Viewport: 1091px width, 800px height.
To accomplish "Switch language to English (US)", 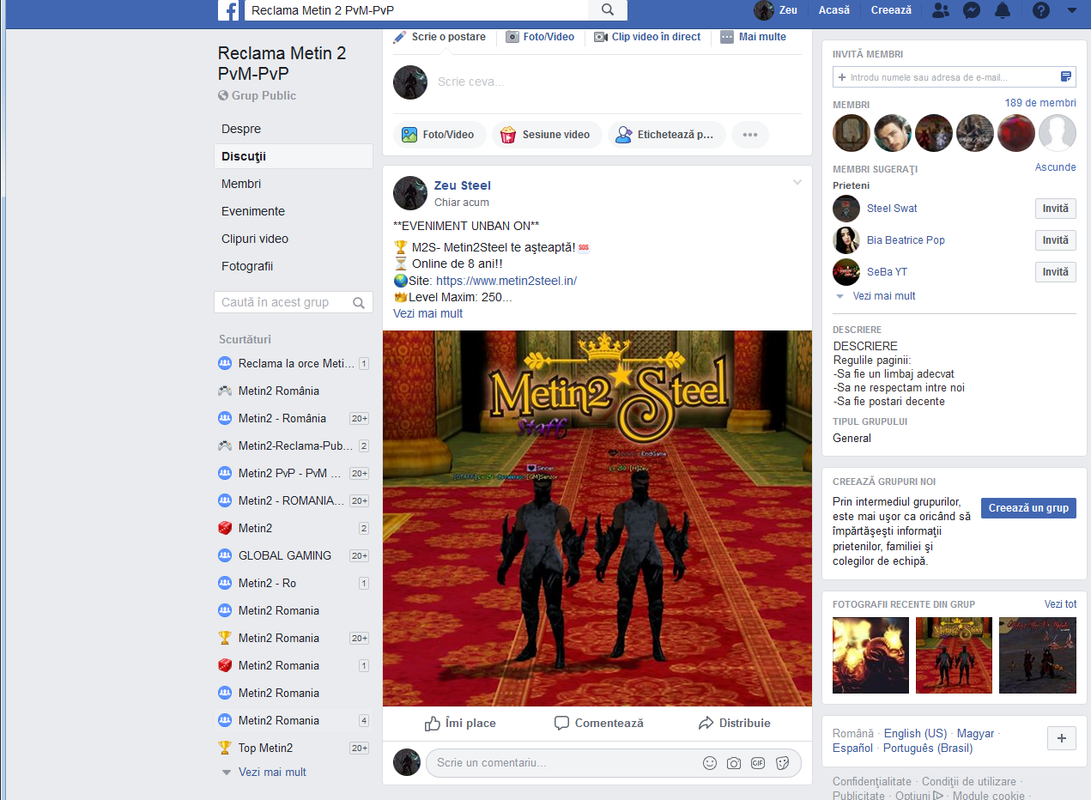I will tap(915, 734).
